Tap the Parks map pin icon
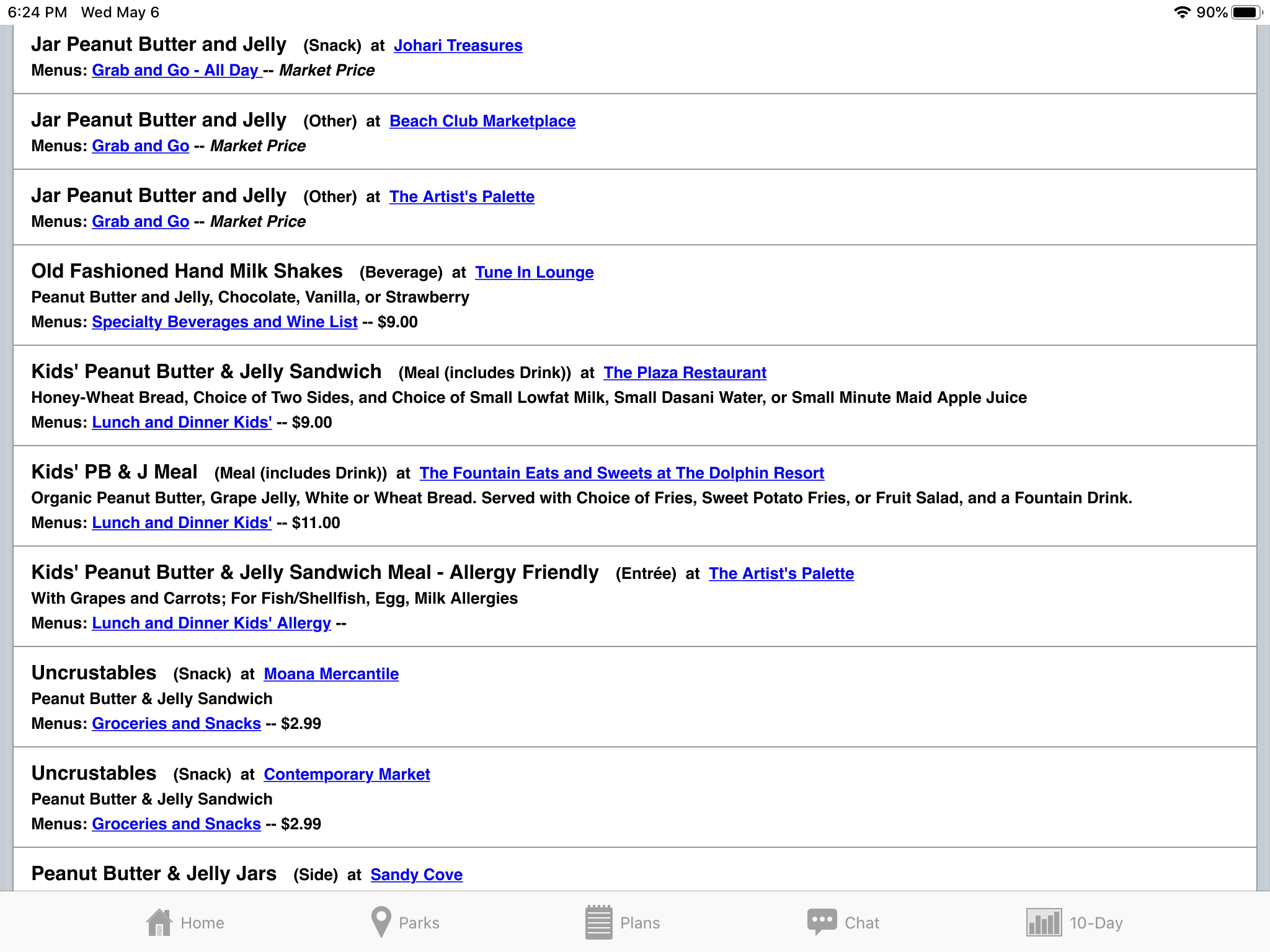 (x=381, y=922)
